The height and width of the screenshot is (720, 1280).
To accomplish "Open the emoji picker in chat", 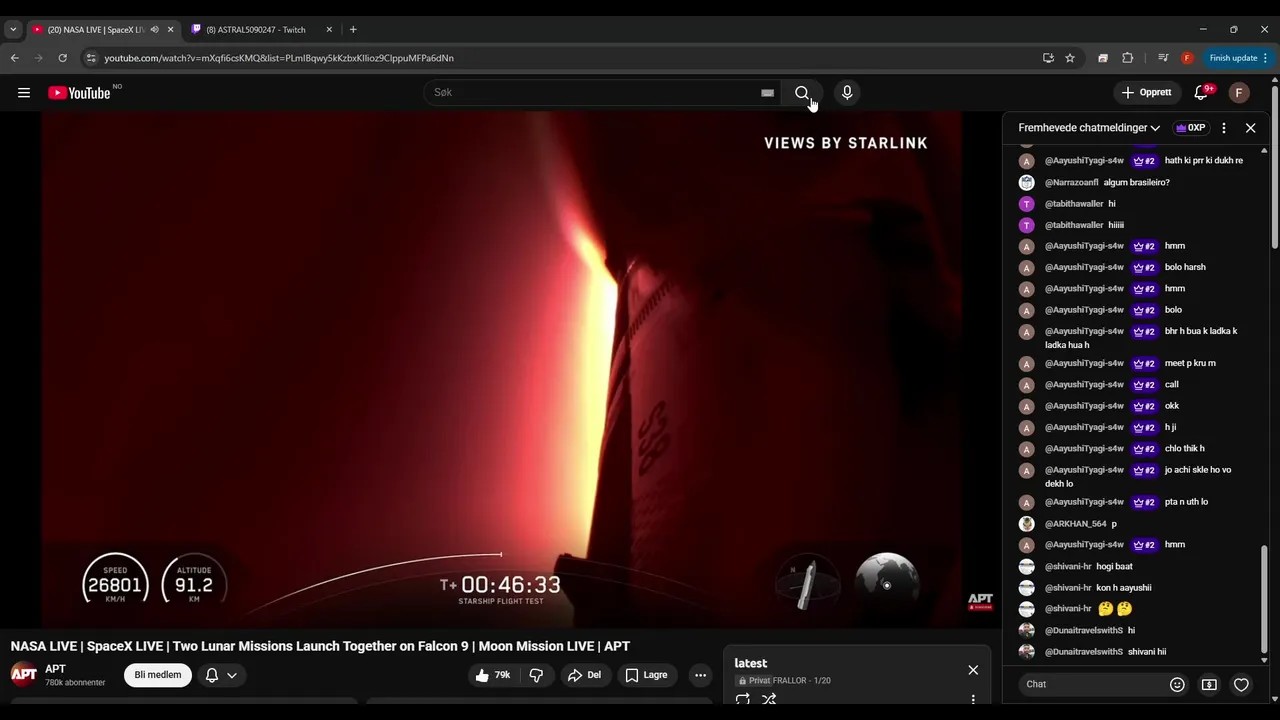I will click(x=1177, y=684).
